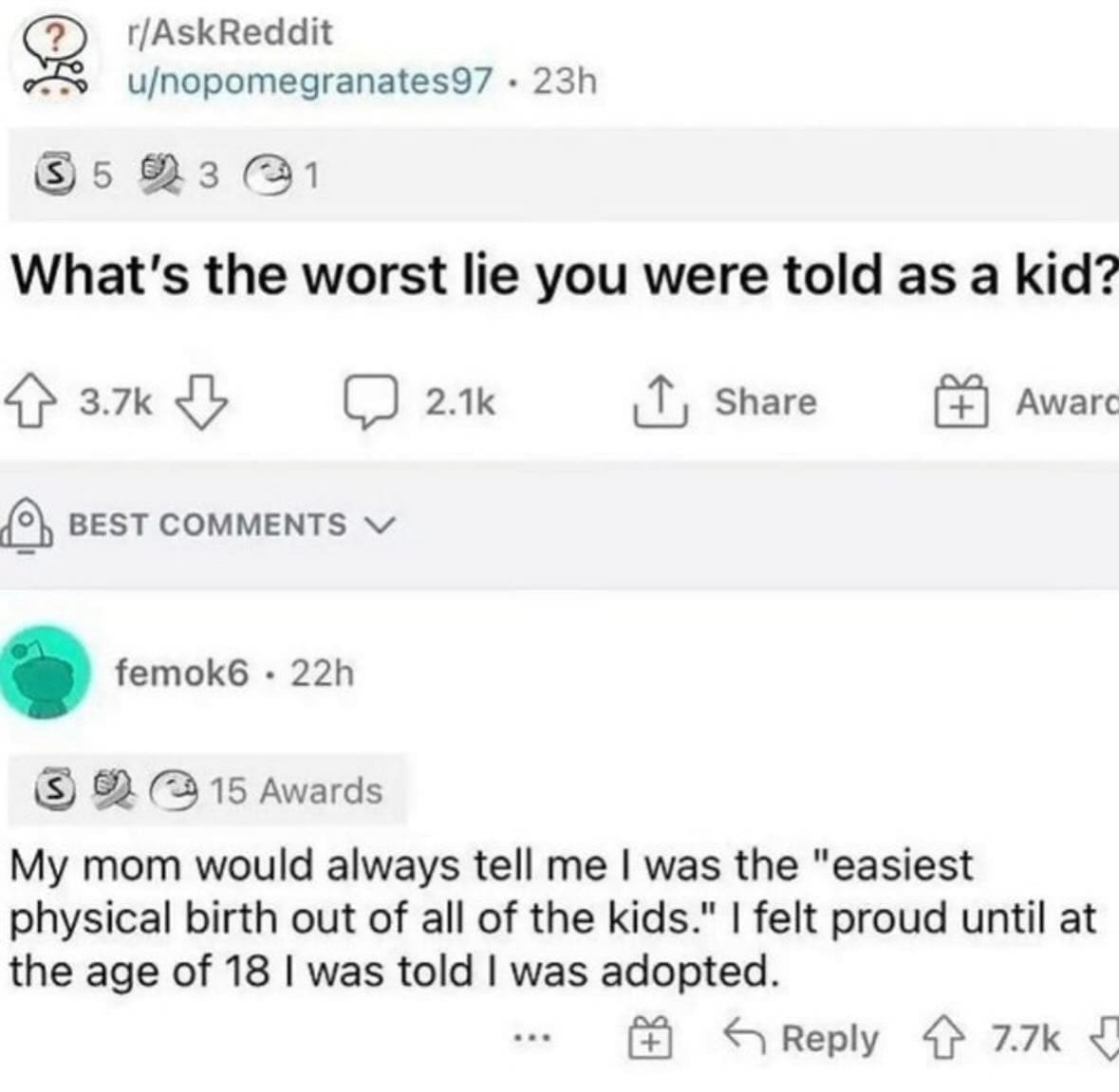Click the Share button label
Screen dimensions: 1119x1092
click(x=765, y=402)
